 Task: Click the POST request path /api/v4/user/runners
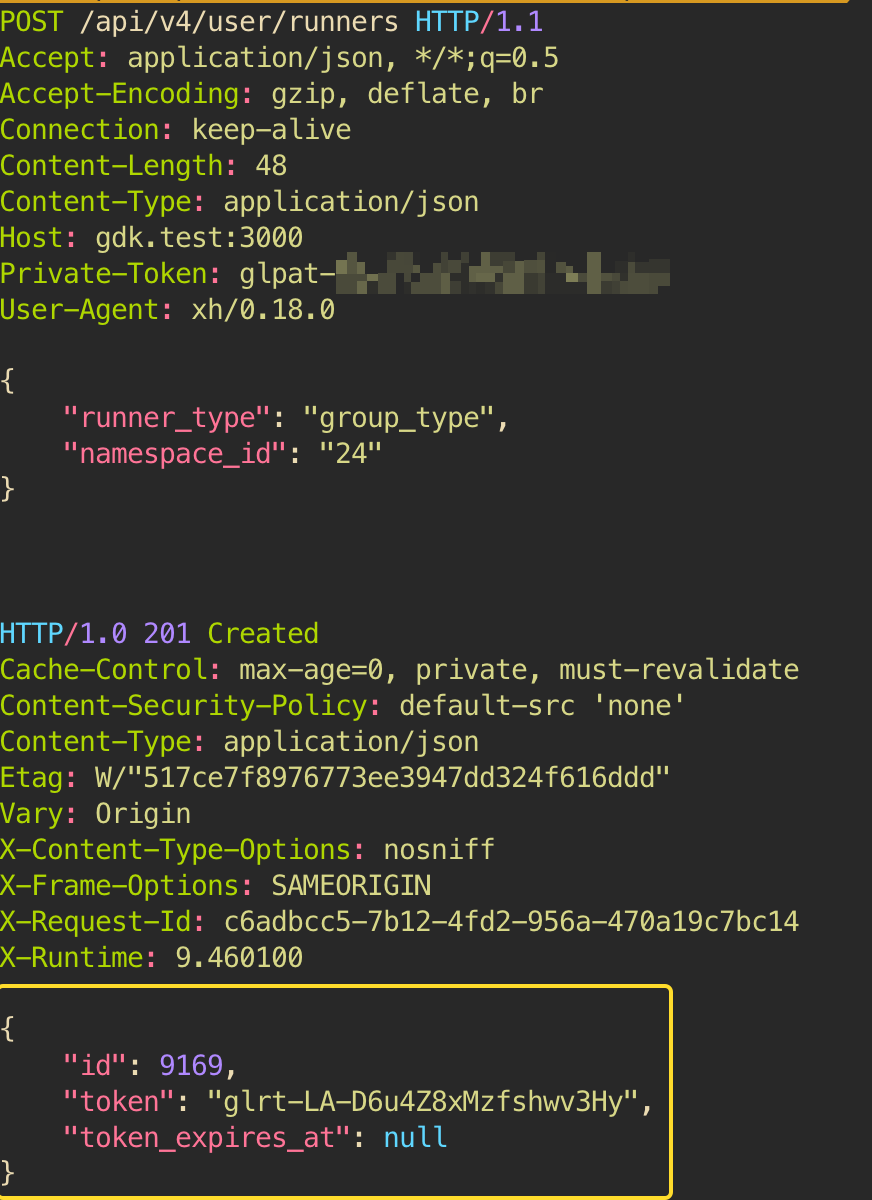pos(239,22)
